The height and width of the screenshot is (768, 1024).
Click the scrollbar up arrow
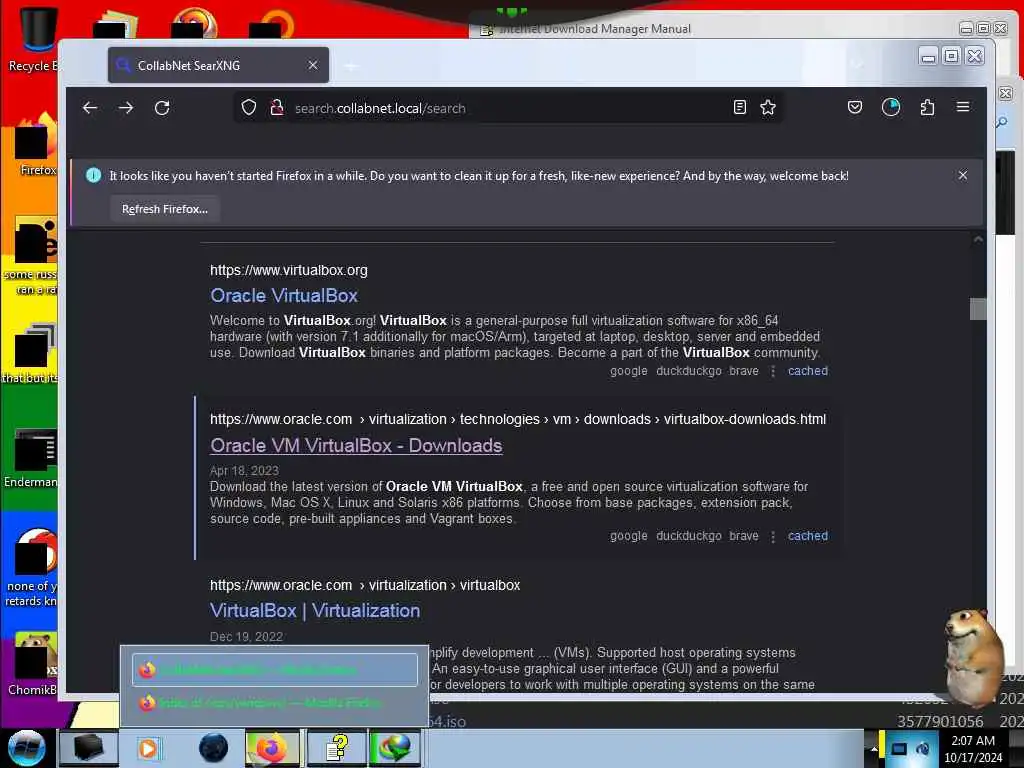click(x=978, y=240)
